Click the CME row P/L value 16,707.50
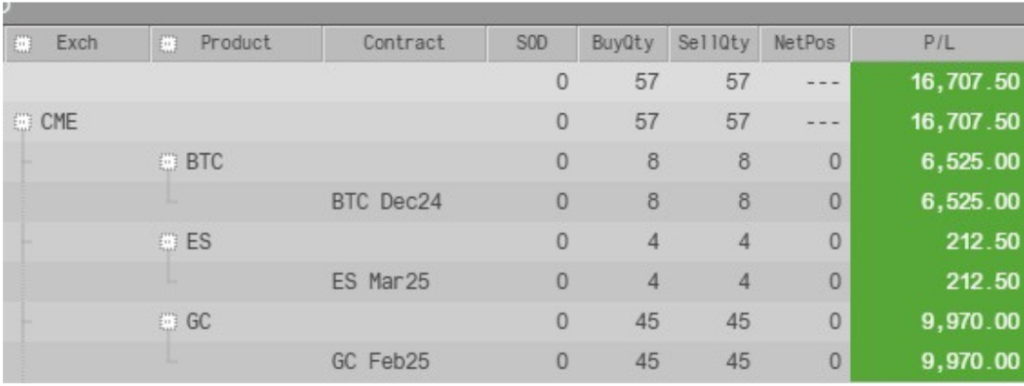 (x=964, y=122)
